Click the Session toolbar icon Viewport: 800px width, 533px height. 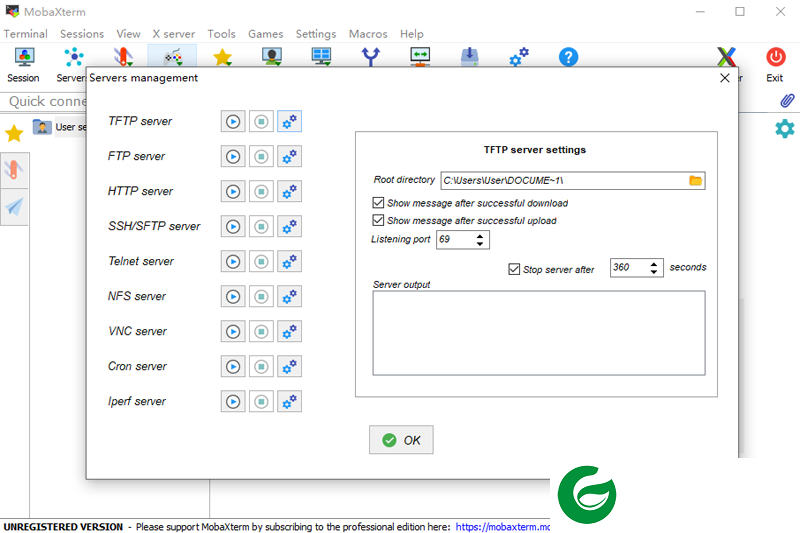click(24, 64)
